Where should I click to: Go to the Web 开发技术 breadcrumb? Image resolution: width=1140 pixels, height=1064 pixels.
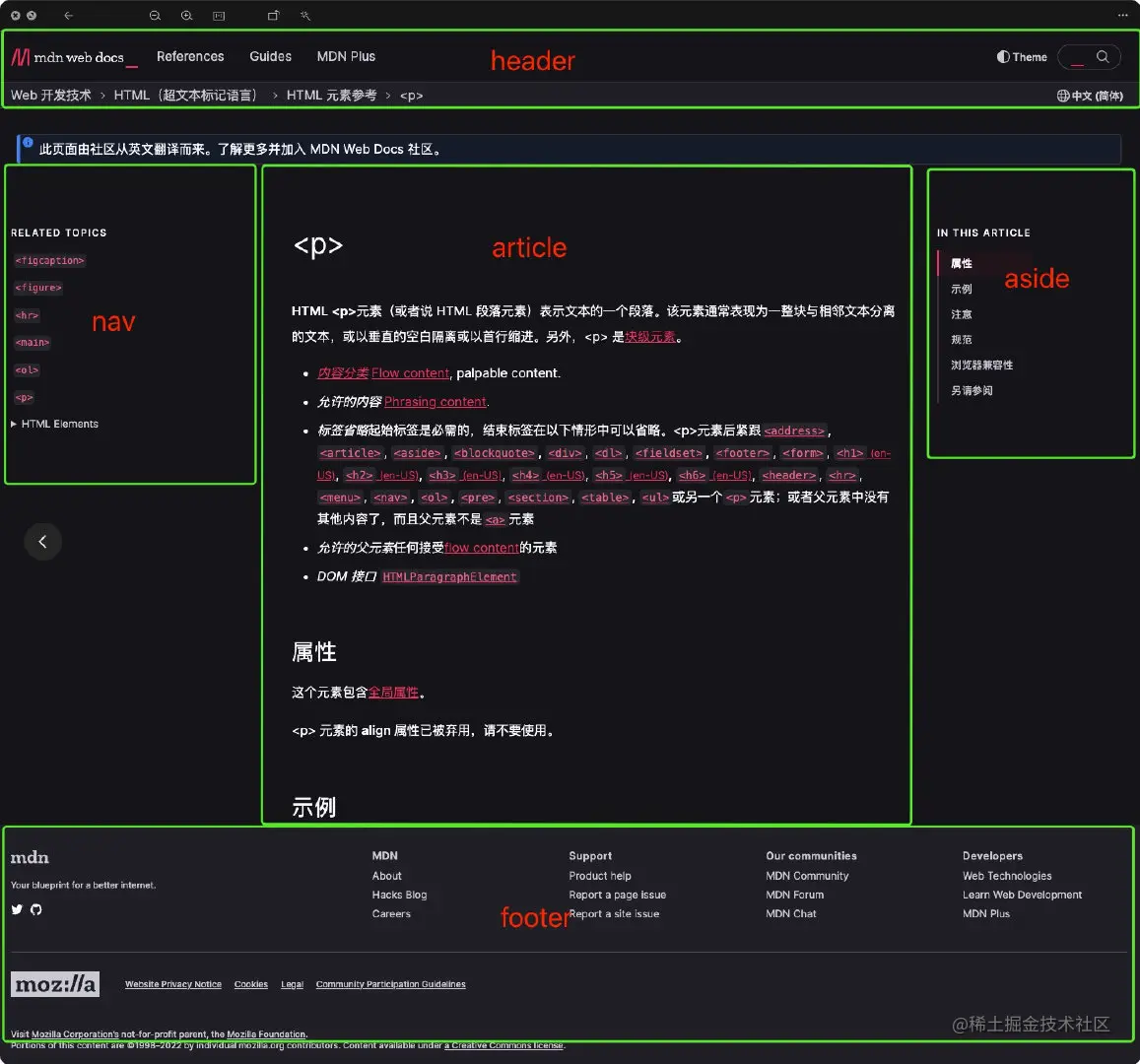[x=51, y=96]
